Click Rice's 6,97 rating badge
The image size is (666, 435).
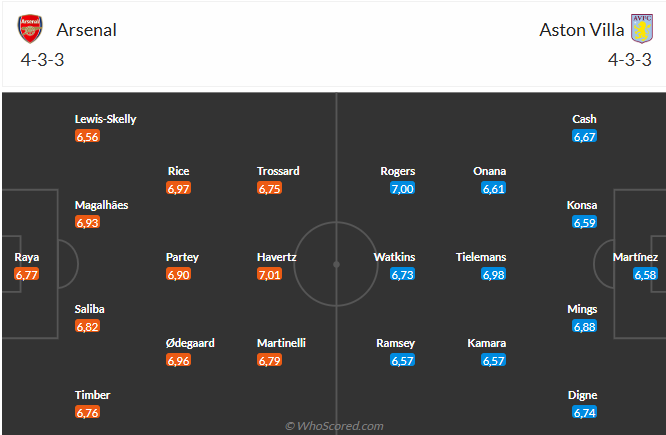tap(178, 188)
